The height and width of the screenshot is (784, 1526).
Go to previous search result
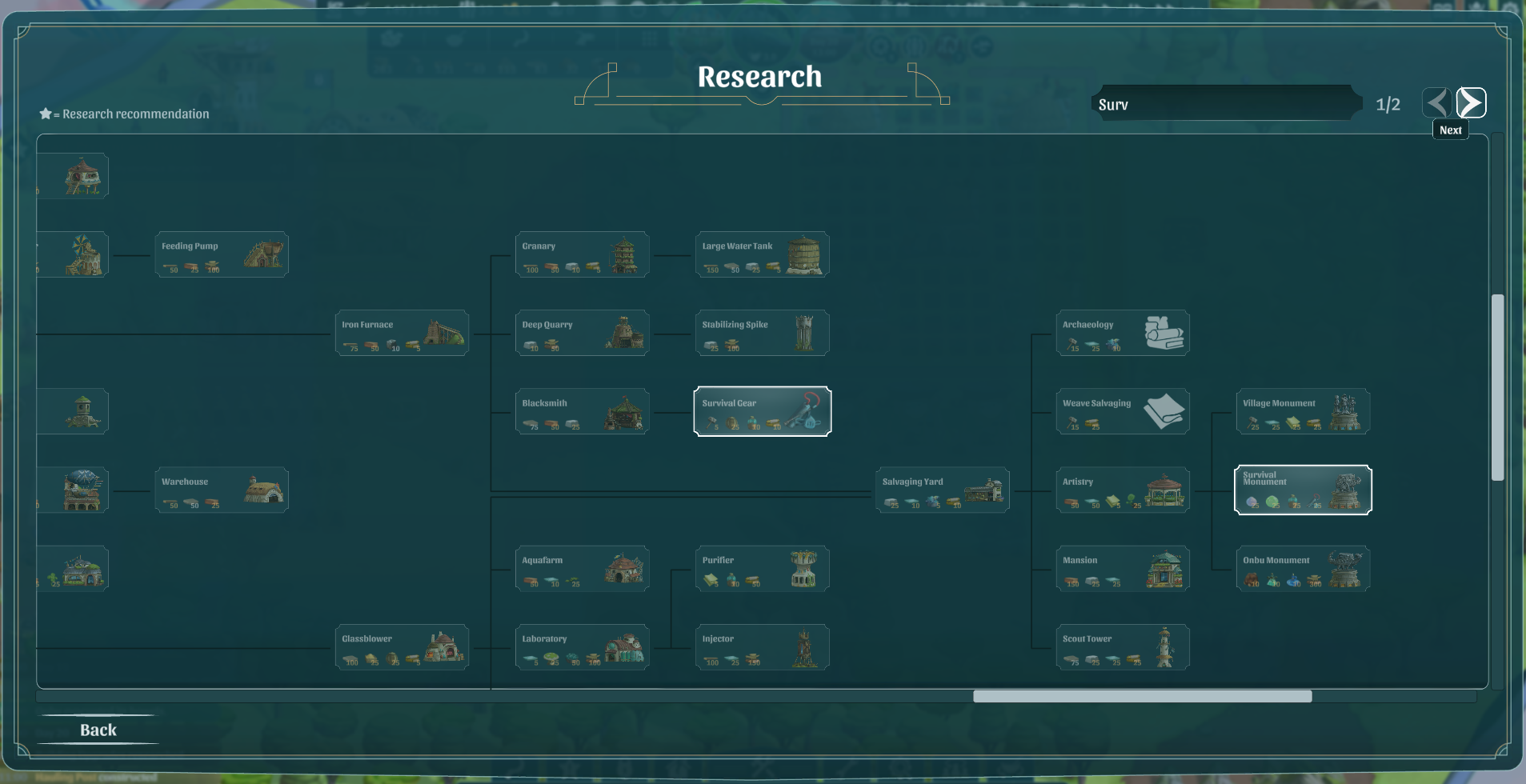pyautogui.click(x=1436, y=103)
